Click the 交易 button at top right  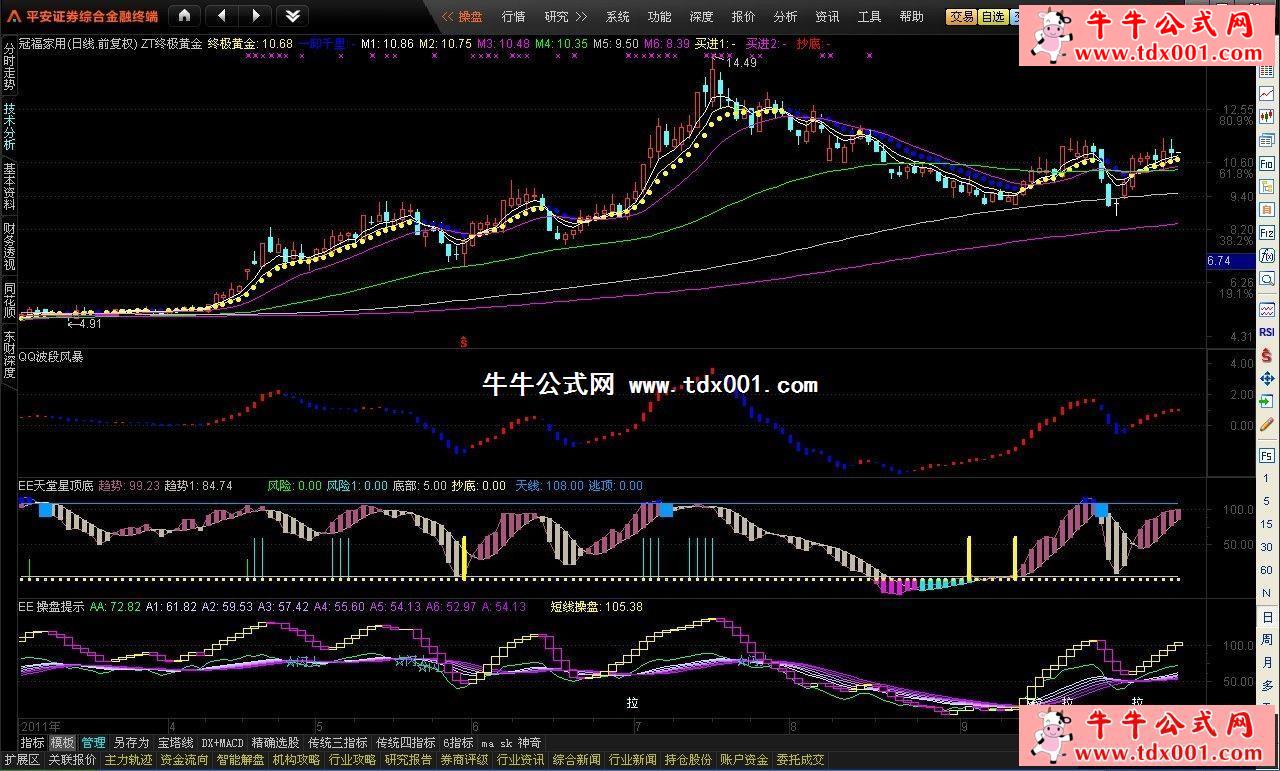[961, 17]
